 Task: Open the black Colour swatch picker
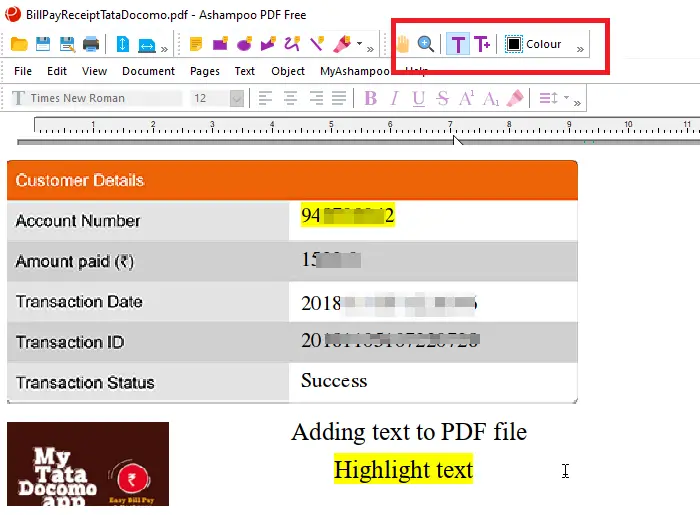tap(514, 44)
